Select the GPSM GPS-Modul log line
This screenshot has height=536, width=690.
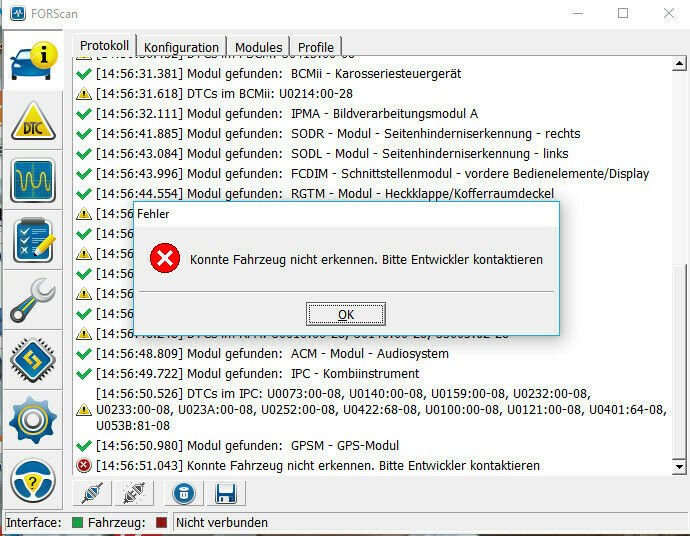point(247,446)
